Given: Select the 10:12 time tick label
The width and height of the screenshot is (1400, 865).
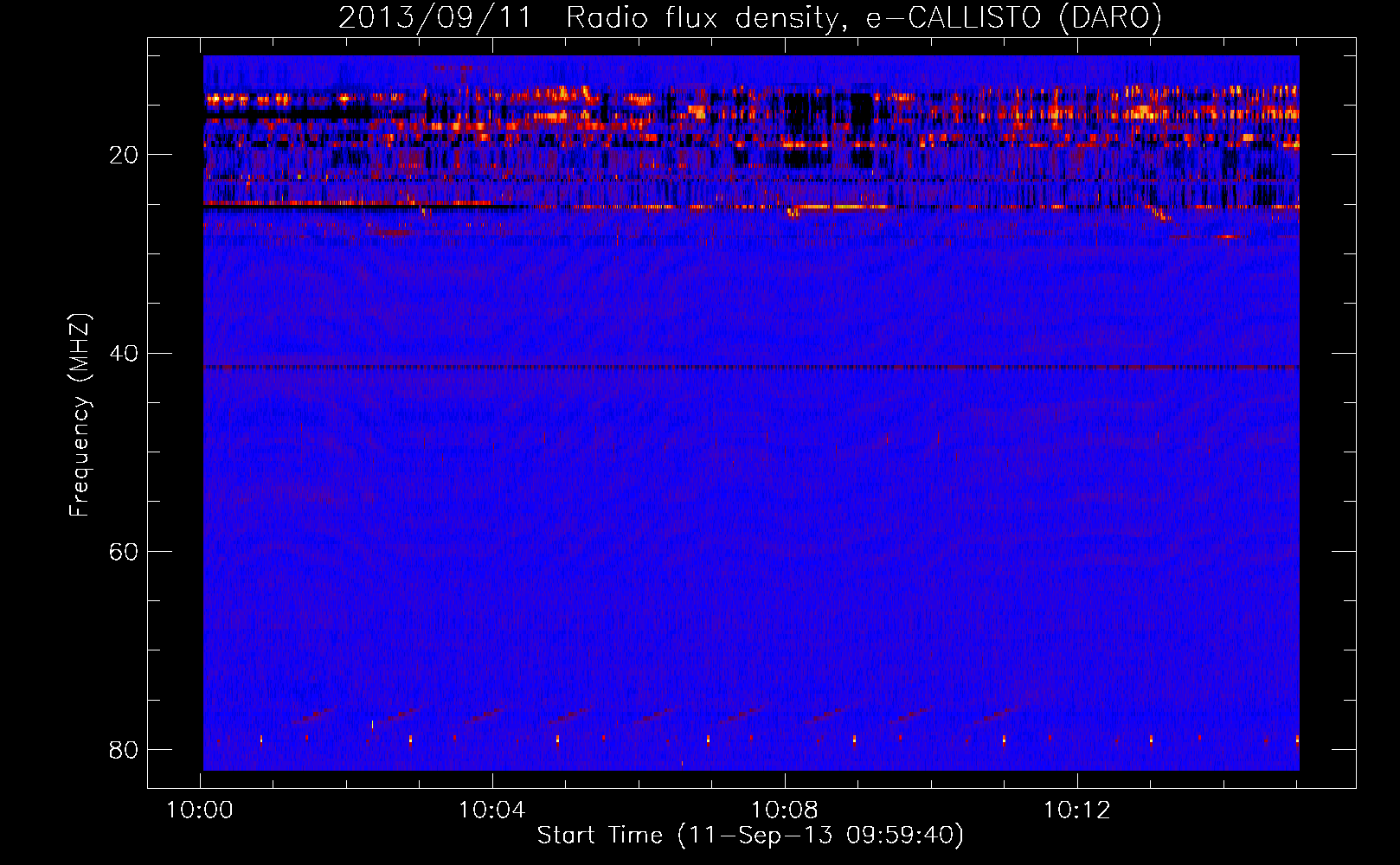Looking at the screenshot, I should click(1077, 811).
